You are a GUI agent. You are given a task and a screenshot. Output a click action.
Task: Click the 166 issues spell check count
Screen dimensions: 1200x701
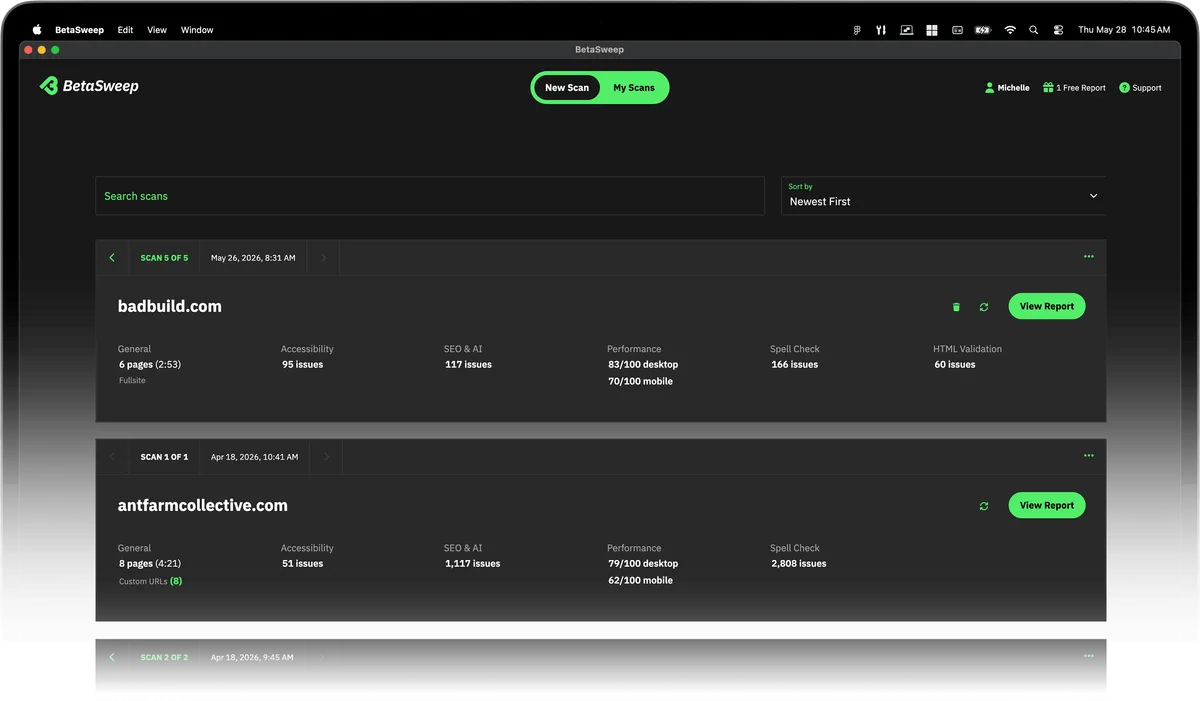(795, 365)
